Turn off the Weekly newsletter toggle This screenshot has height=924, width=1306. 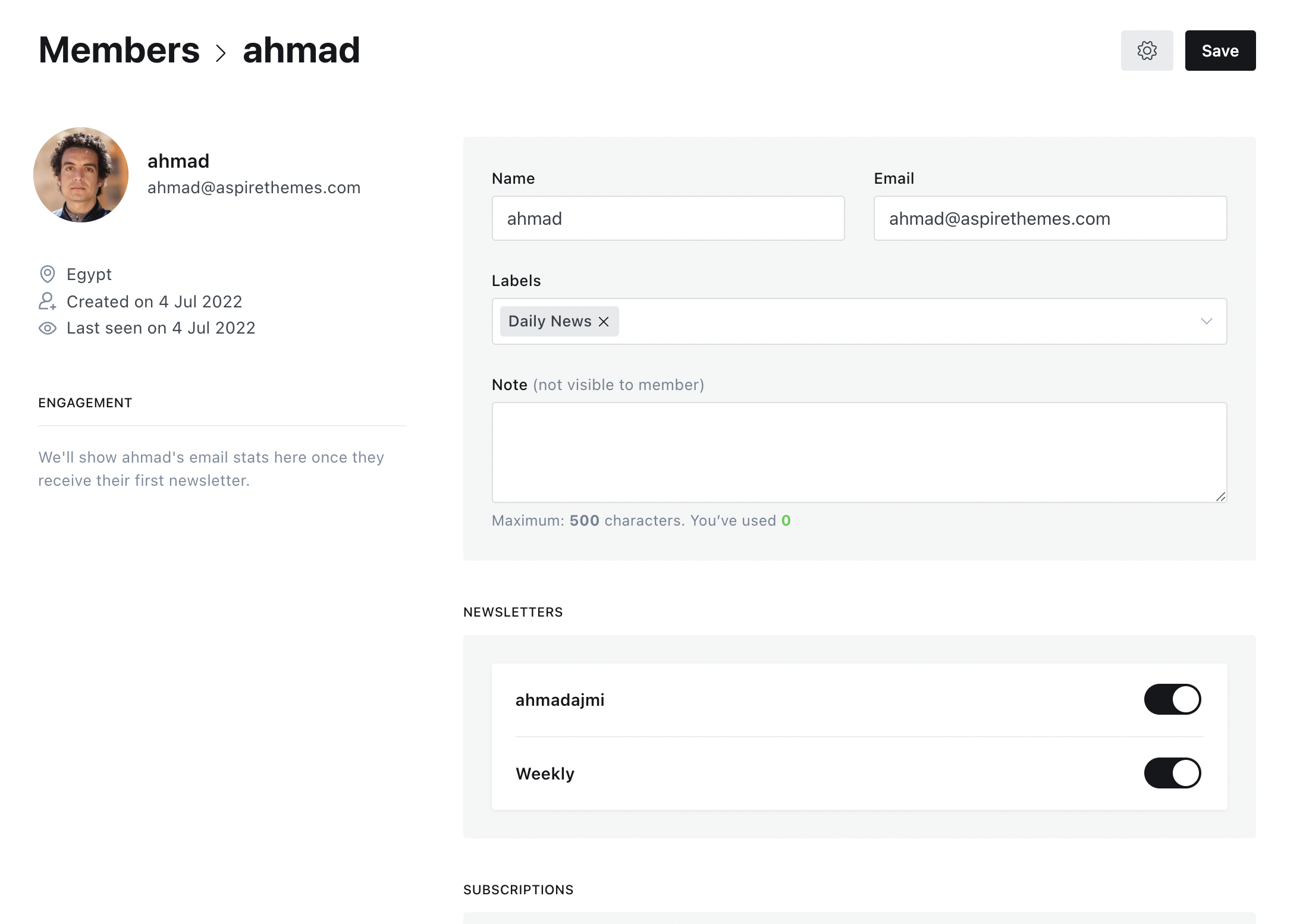click(1172, 773)
